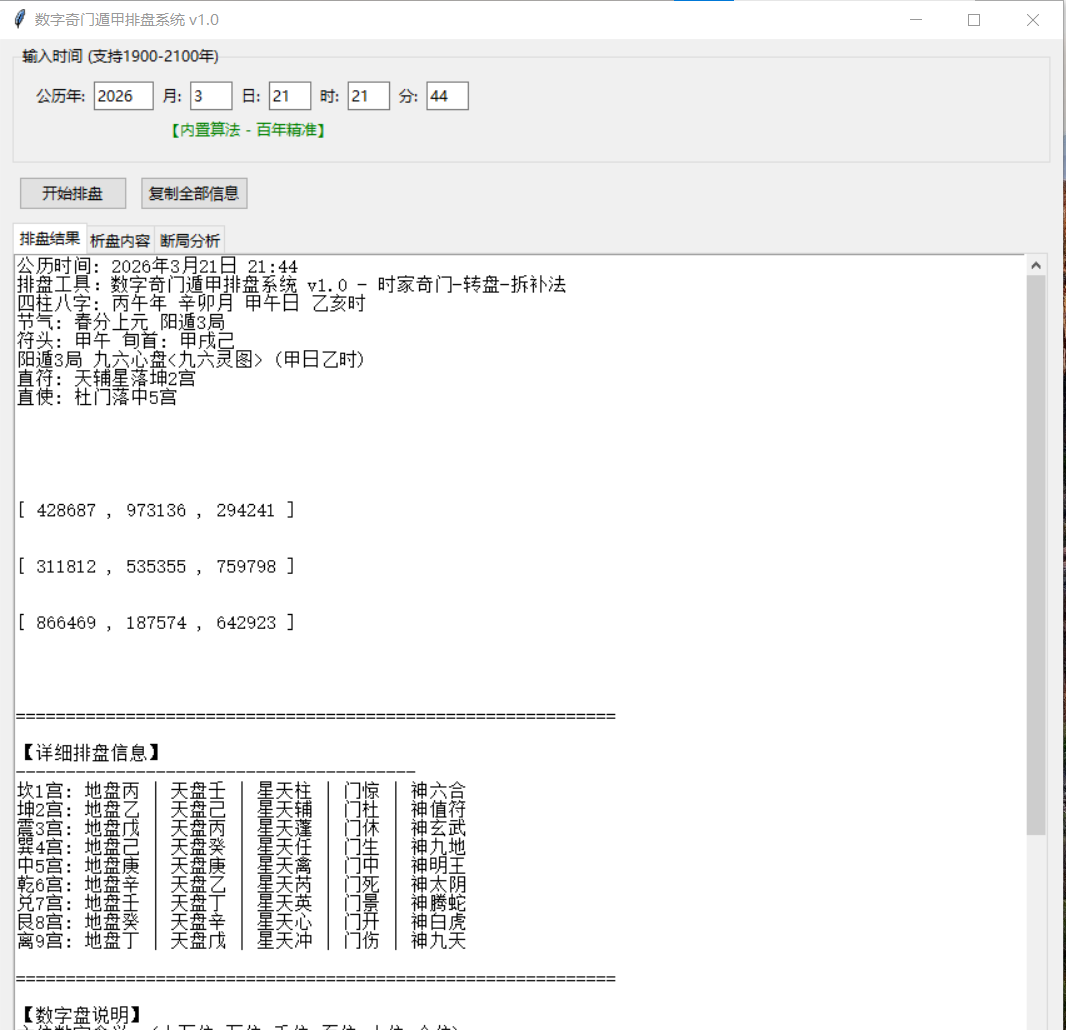Click the 日 input field showing 21
This screenshot has width=1066, height=1030.
(x=290, y=96)
